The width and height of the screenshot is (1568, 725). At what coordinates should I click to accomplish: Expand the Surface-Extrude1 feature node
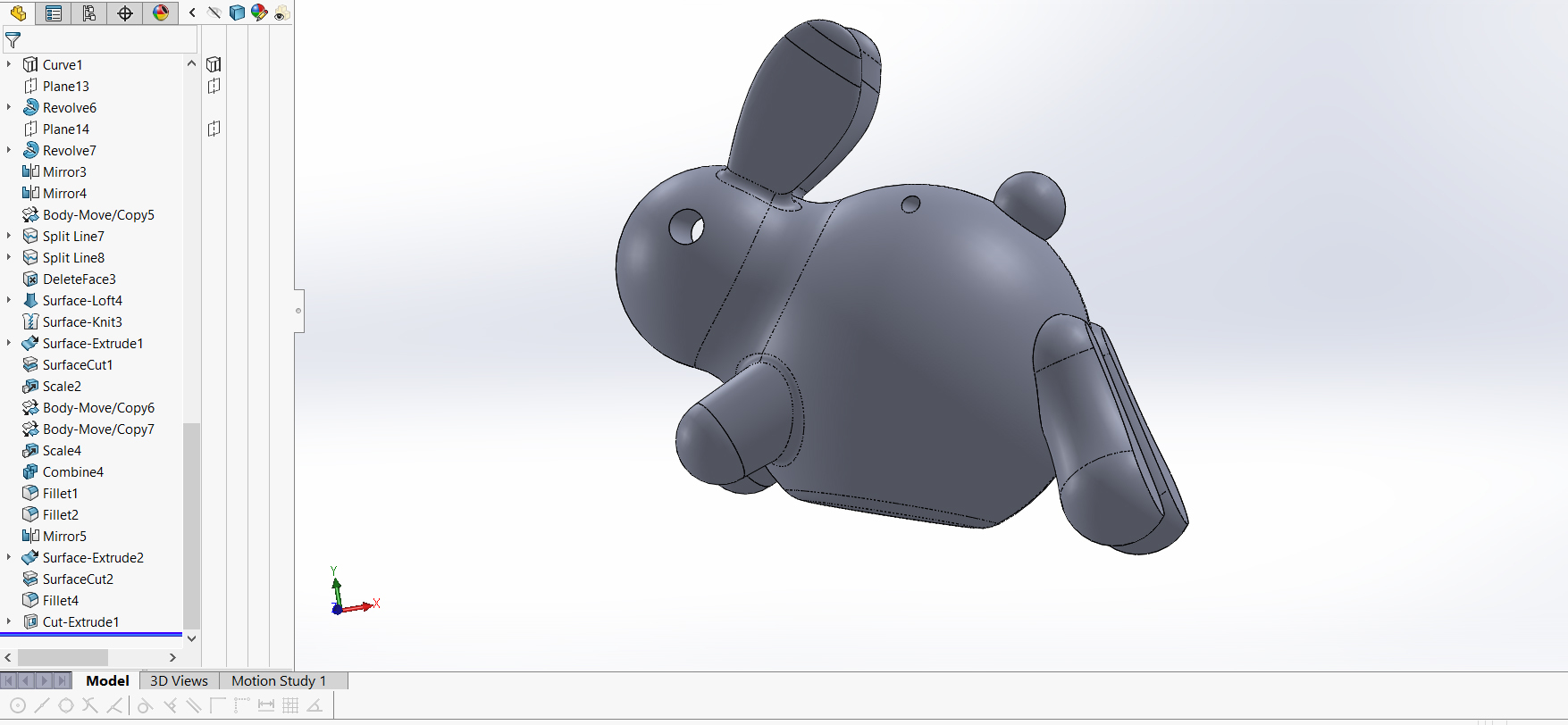(9, 343)
